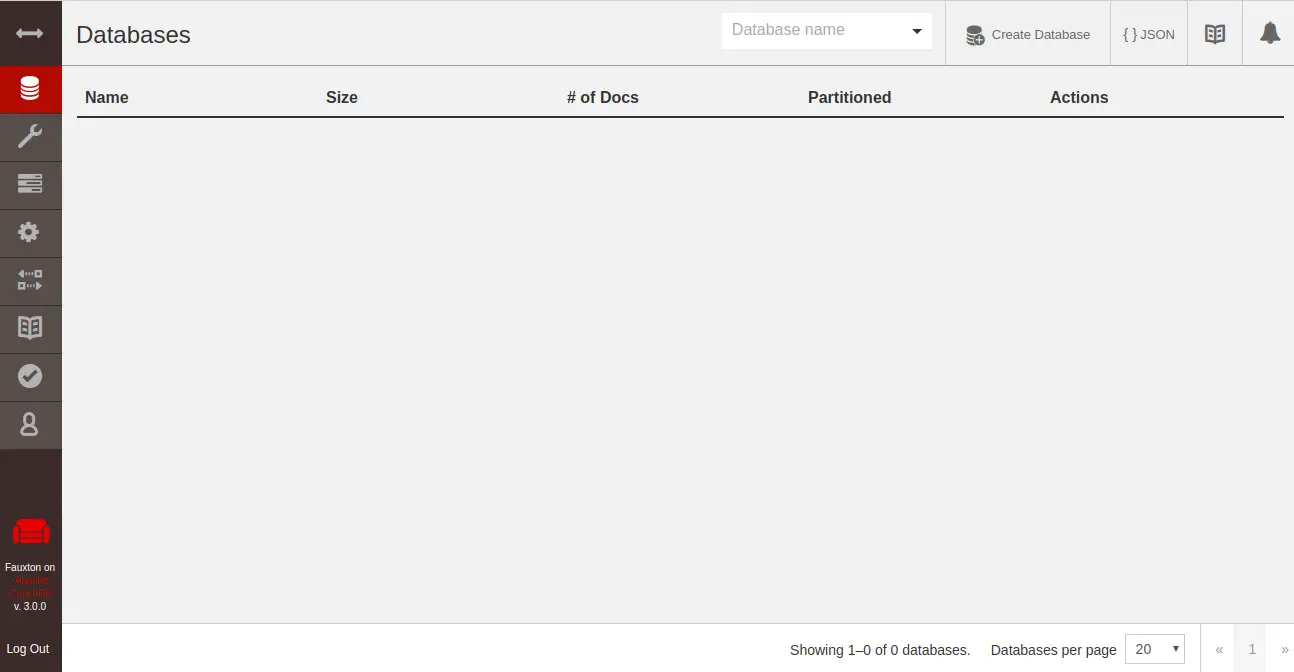Open API docs book icon in header
1294x672 pixels.
(x=1215, y=34)
